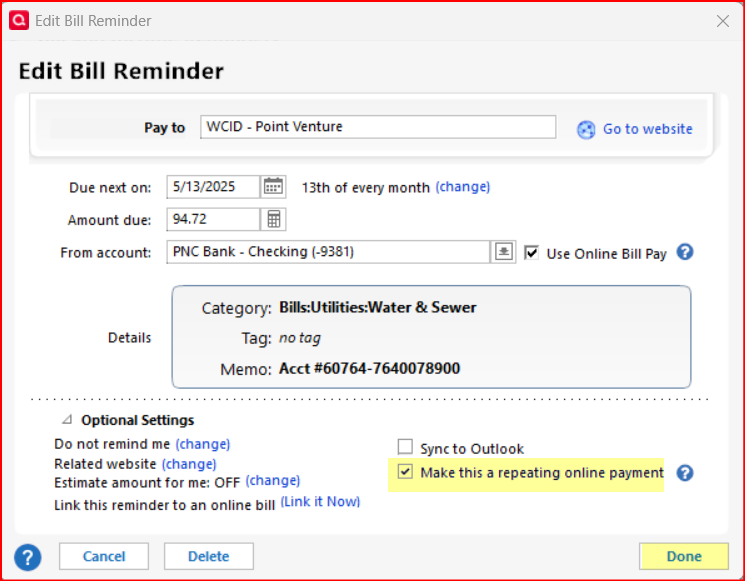Click the Amount due field showing 94.72

213,219
